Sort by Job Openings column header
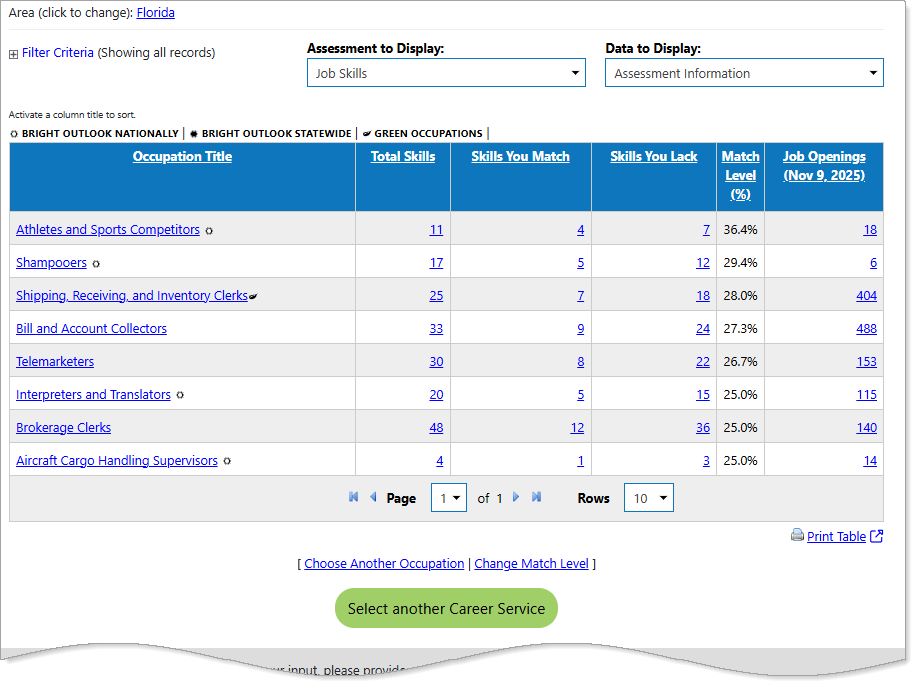The width and height of the screenshot is (916, 687). tap(824, 166)
